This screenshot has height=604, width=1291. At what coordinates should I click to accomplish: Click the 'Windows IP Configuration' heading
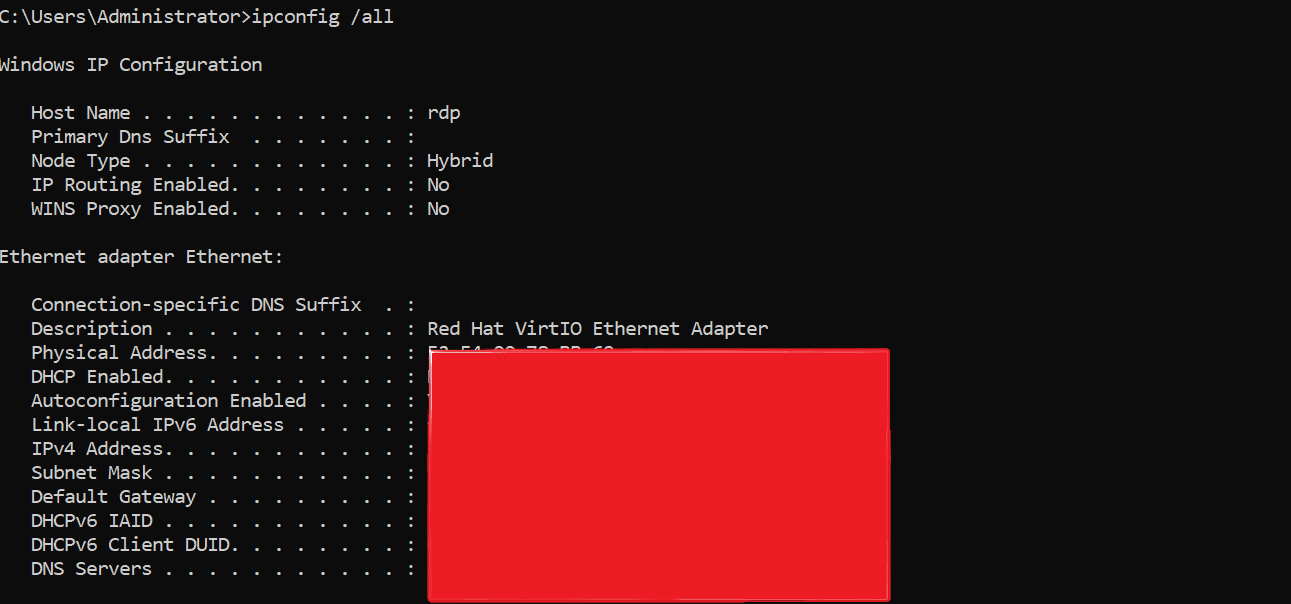(x=130, y=65)
